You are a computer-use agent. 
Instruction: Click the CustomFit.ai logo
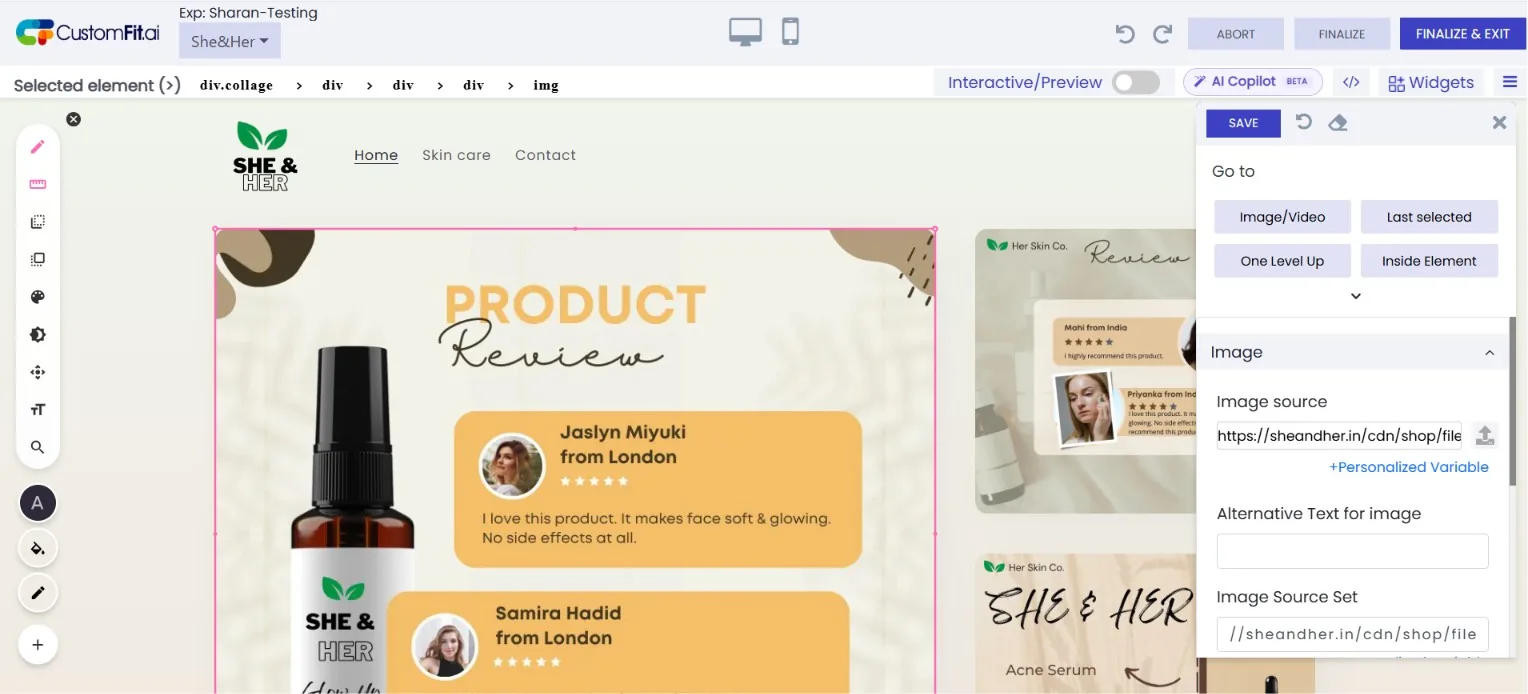point(88,32)
